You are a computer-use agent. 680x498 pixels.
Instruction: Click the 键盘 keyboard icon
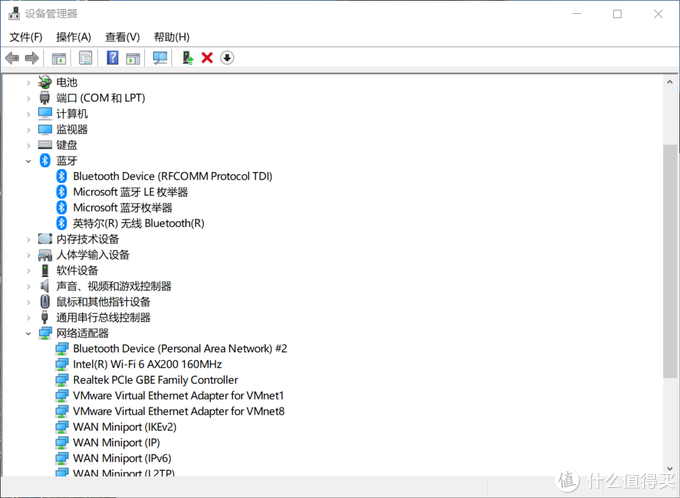tap(45, 144)
